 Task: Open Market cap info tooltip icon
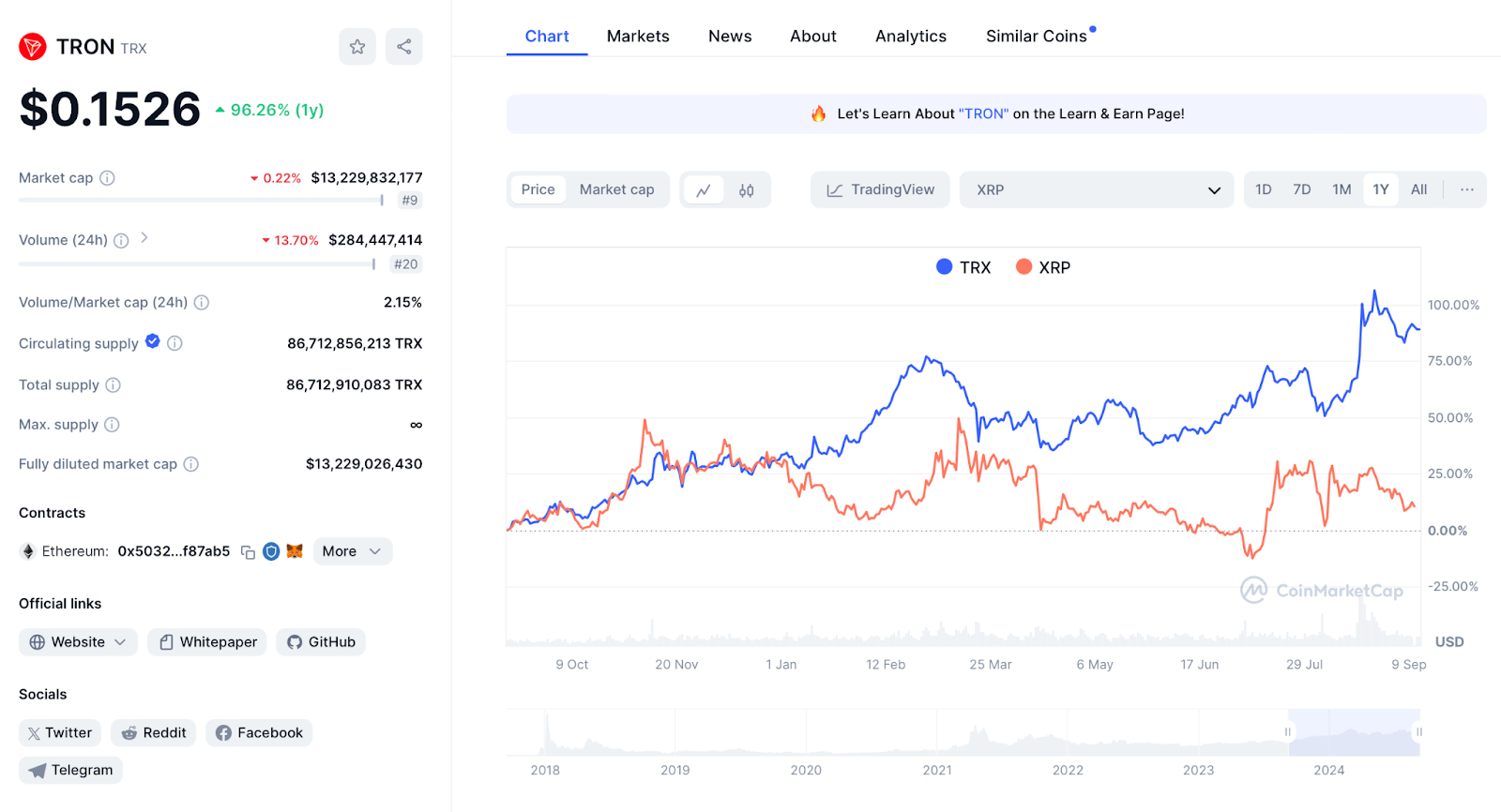(x=108, y=178)
